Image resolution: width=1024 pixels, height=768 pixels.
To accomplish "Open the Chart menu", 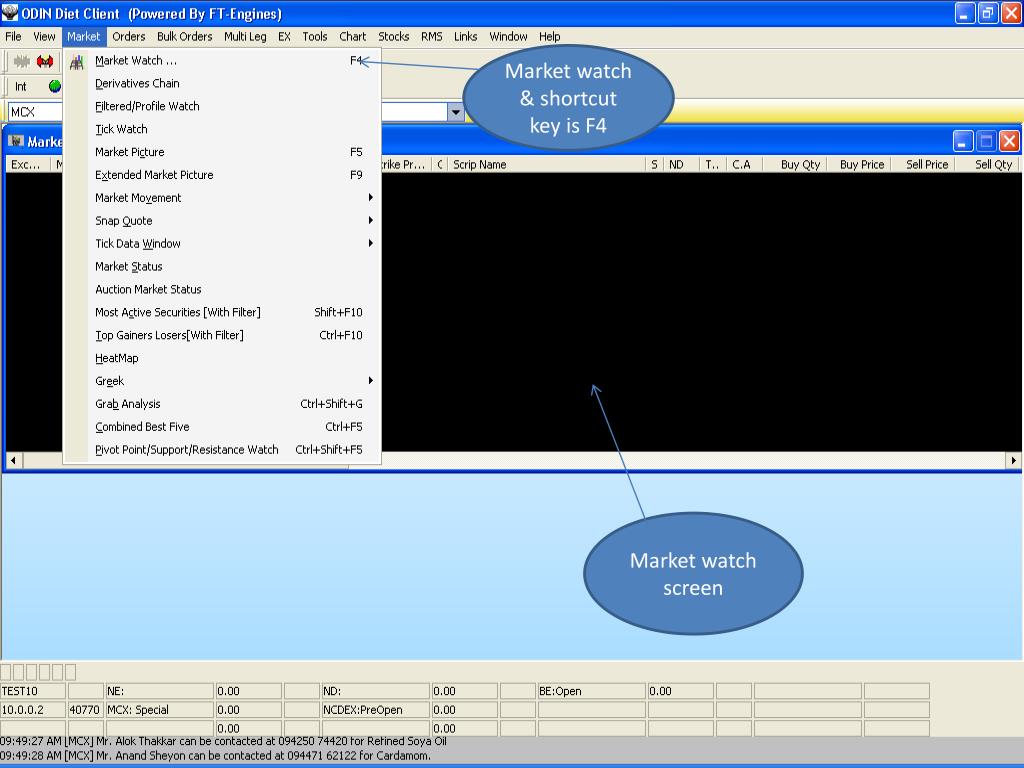I will click(353, 37).
